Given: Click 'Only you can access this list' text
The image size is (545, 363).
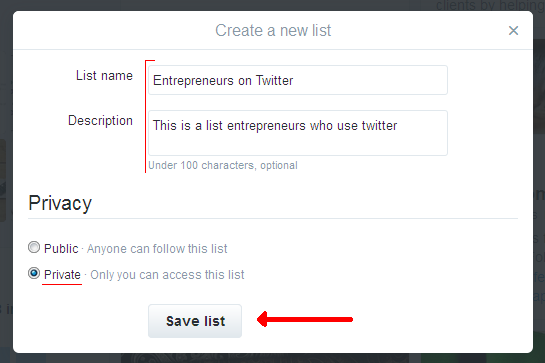Looking at the screenshot, I should (x=167, y=275).
